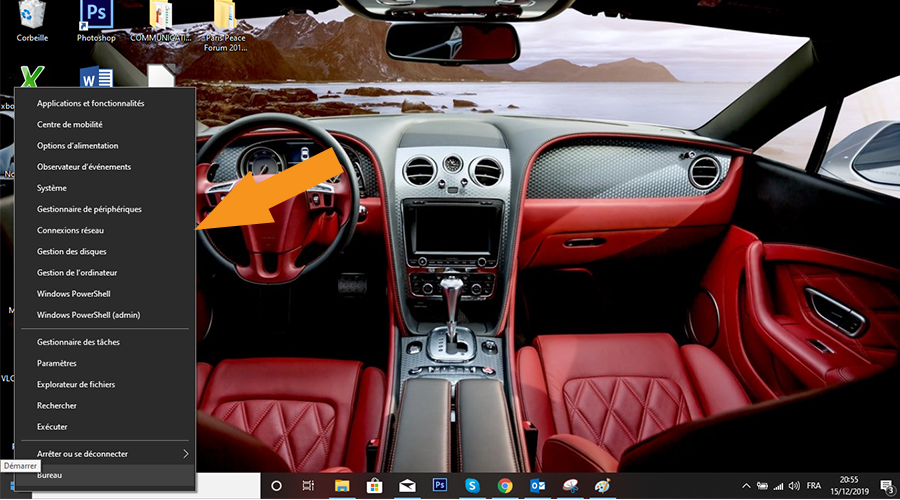Click volume speaker tray icon
This screenshot has height=500, width=900.
tap(794, 486)
